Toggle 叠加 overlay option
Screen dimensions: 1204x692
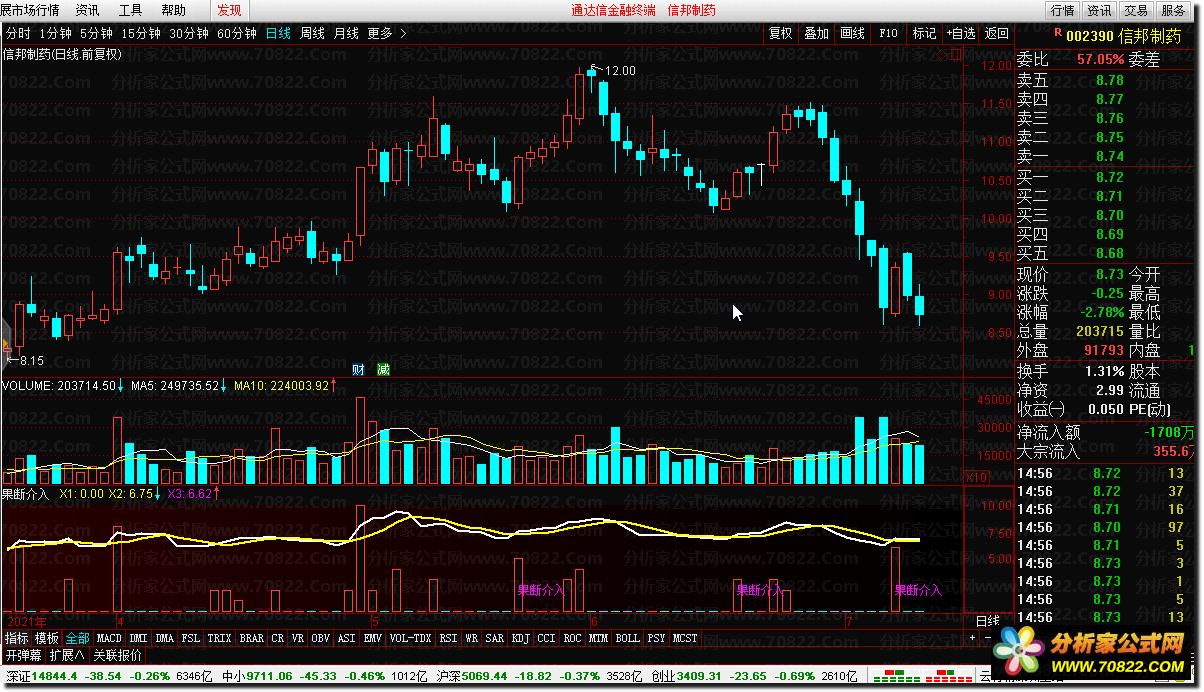(x=816, y=33)
